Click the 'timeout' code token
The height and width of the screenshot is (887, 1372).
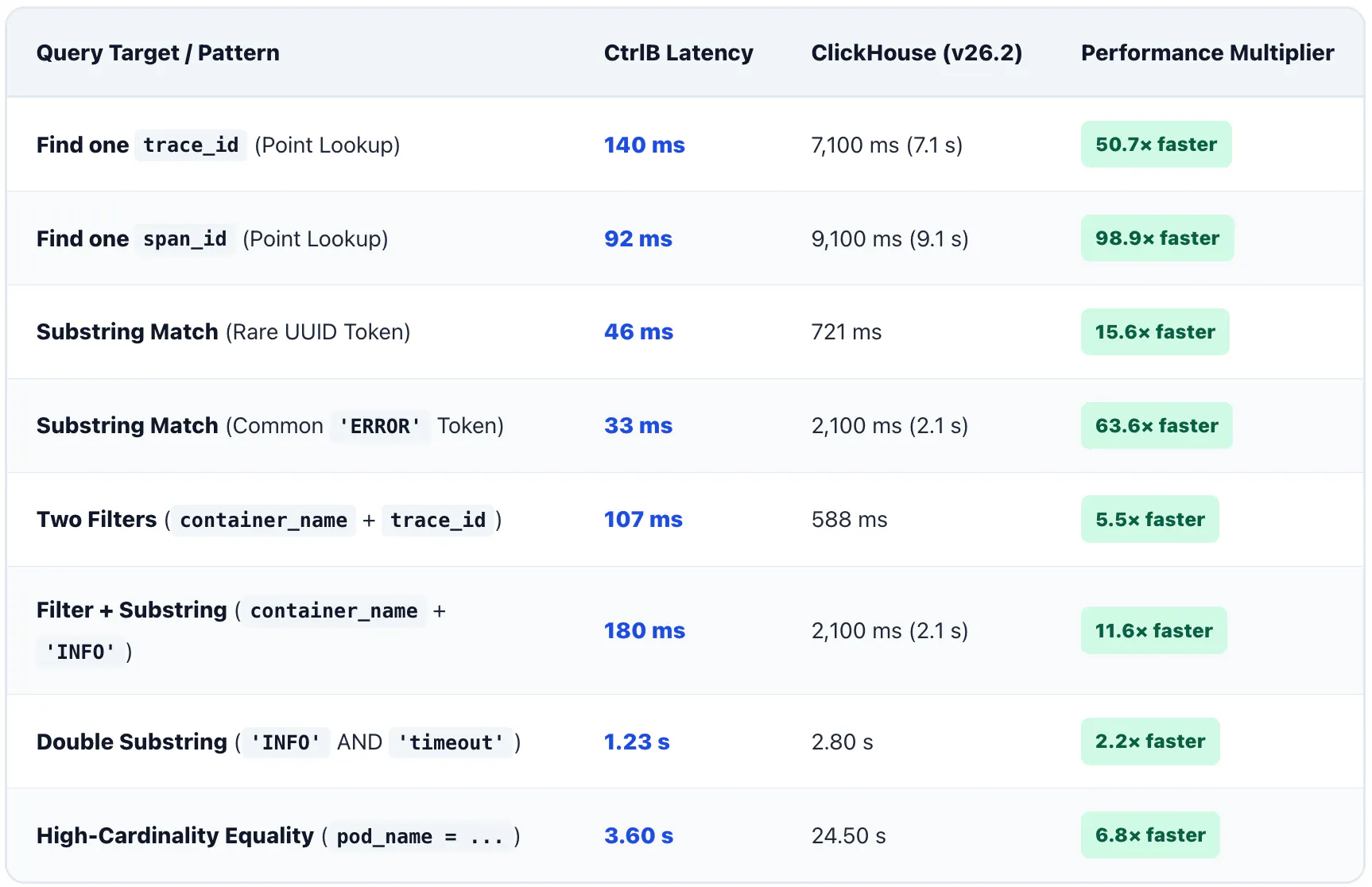(451, 743)
